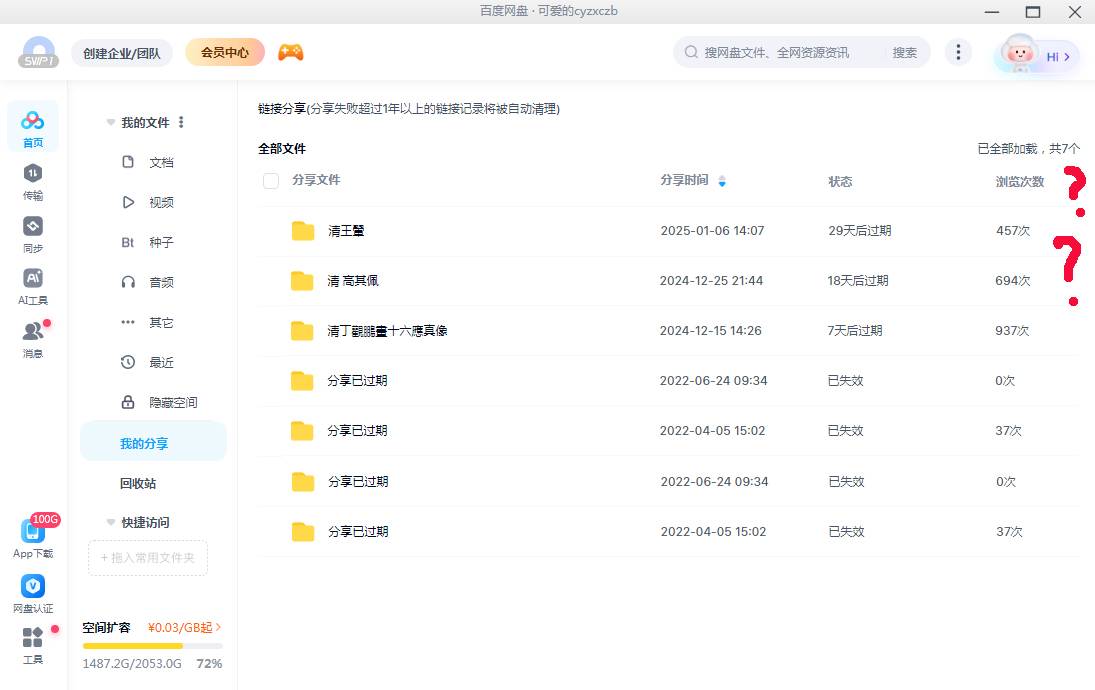Collapse the 快捷访问 section

coord(111,522)
